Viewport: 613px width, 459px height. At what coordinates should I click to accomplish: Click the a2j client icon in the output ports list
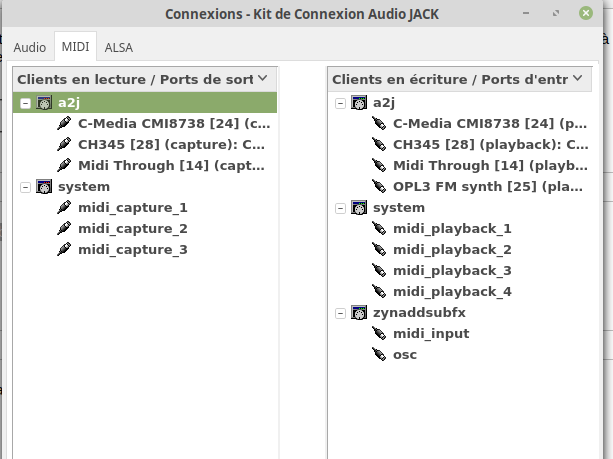[43, 102]
